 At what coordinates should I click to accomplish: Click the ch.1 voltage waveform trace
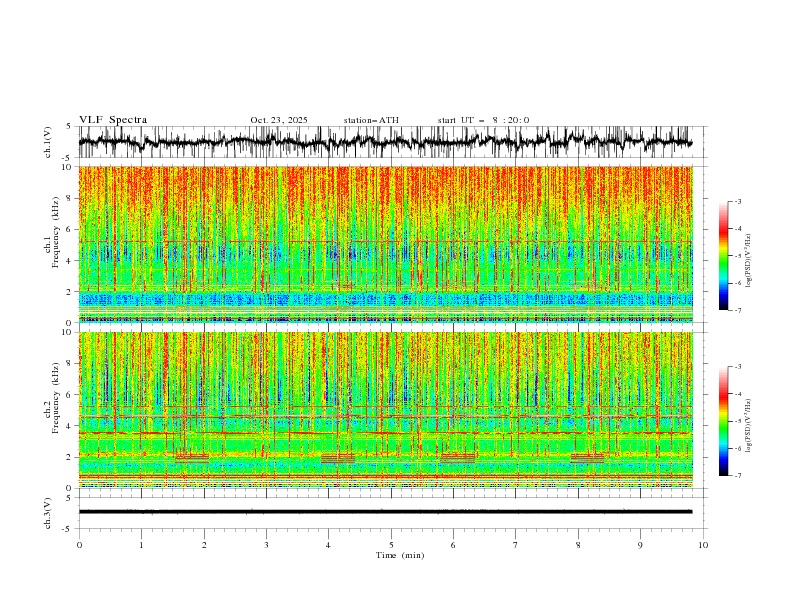coord(385,142)
